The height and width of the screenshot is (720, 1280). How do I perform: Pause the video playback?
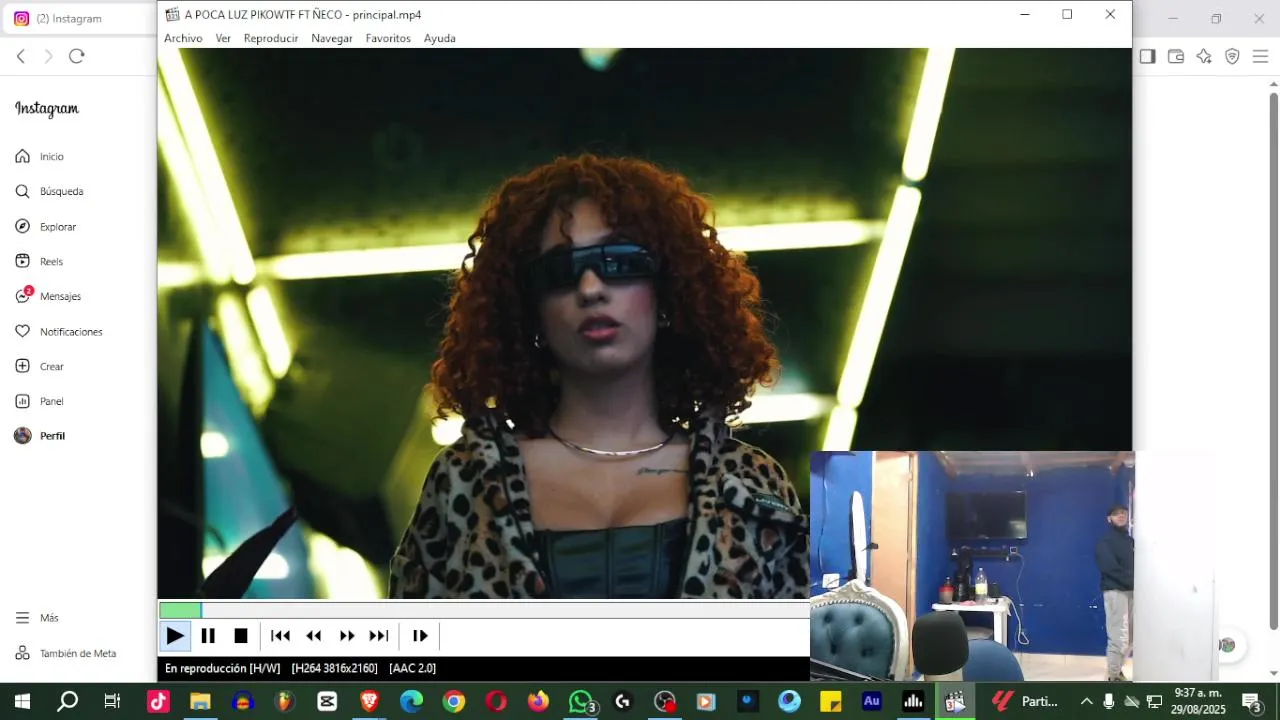coord(208,636)
